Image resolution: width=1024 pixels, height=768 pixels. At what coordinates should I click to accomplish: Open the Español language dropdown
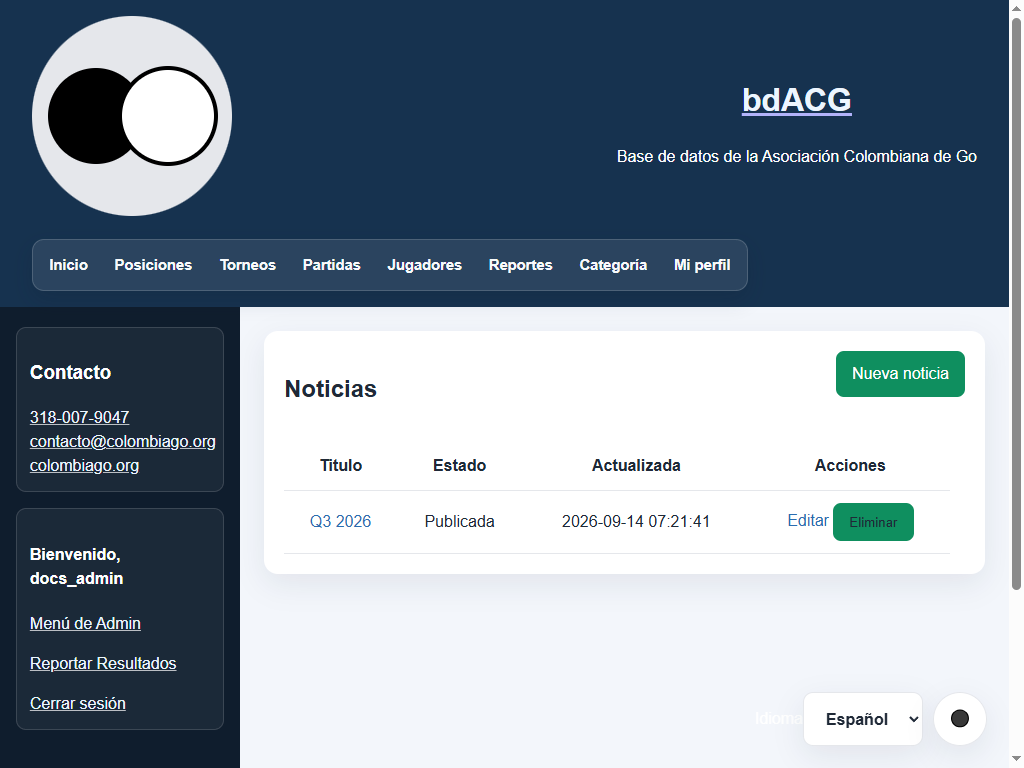click(863, 718)
